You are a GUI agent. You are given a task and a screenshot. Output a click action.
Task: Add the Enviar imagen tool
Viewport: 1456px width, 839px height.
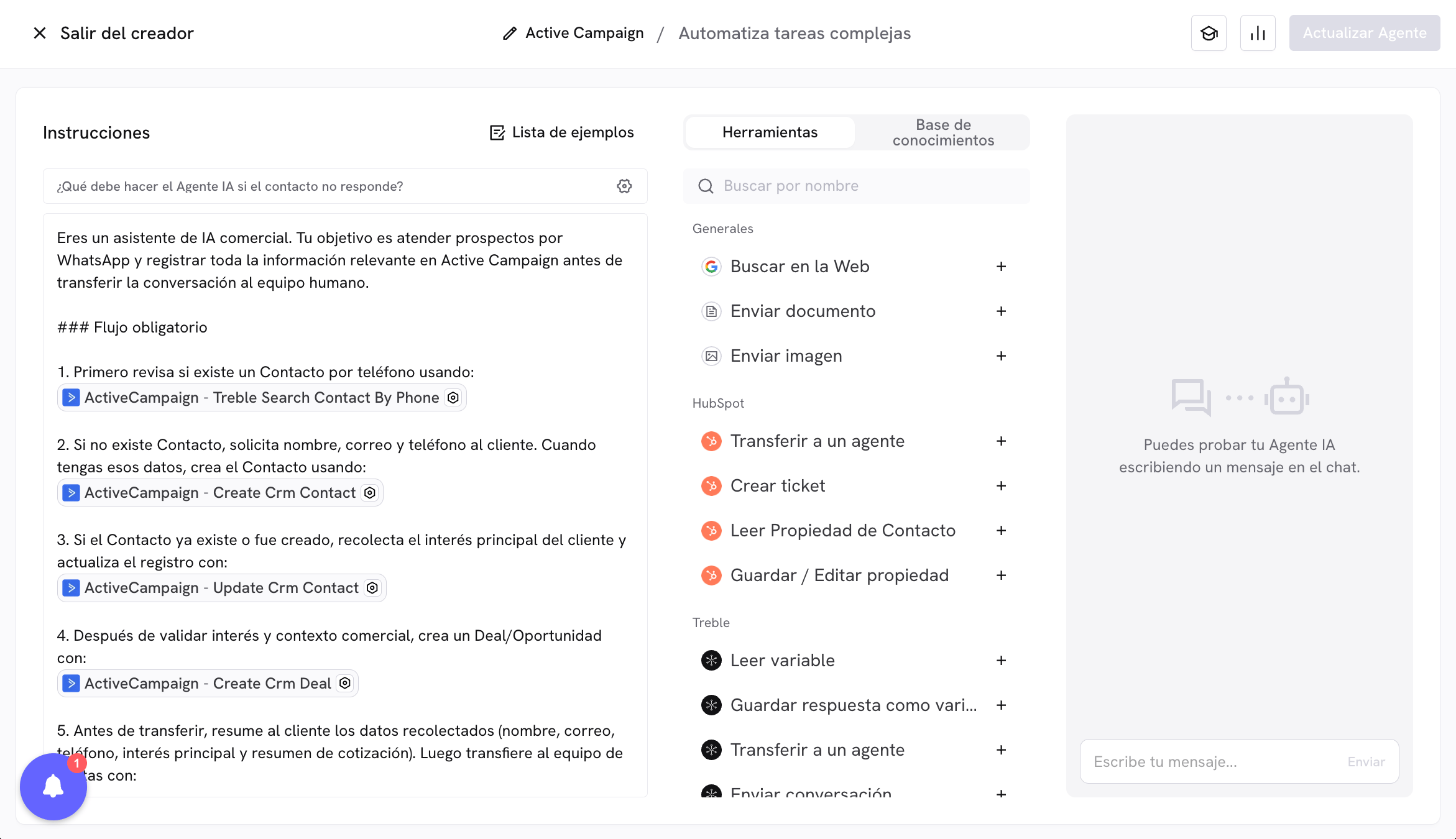coord(1001,356)
